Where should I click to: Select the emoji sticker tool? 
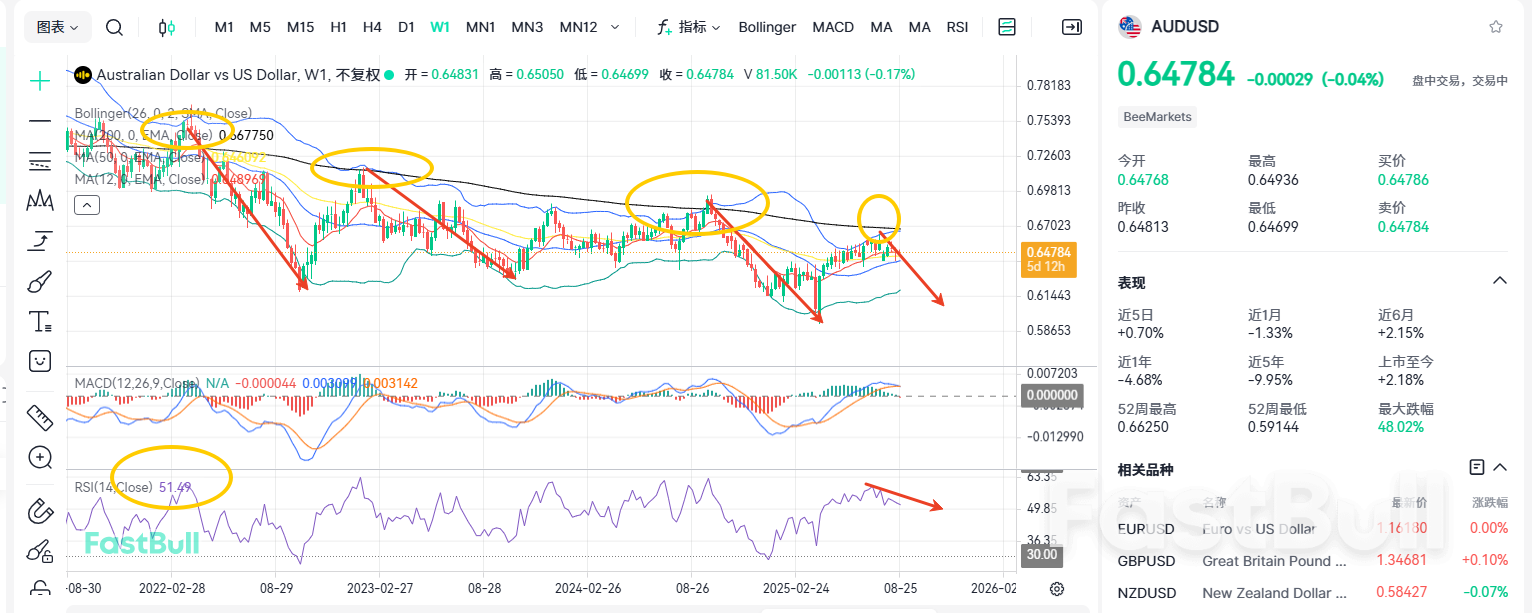39,362
